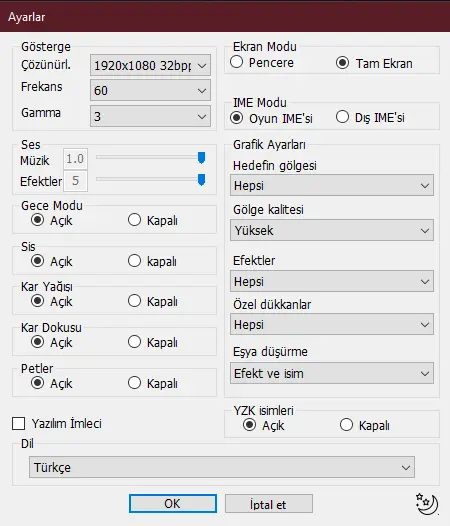Choose Dış IME'si option
The width and height of the screenshot is (450, 526).
[342, 117]
